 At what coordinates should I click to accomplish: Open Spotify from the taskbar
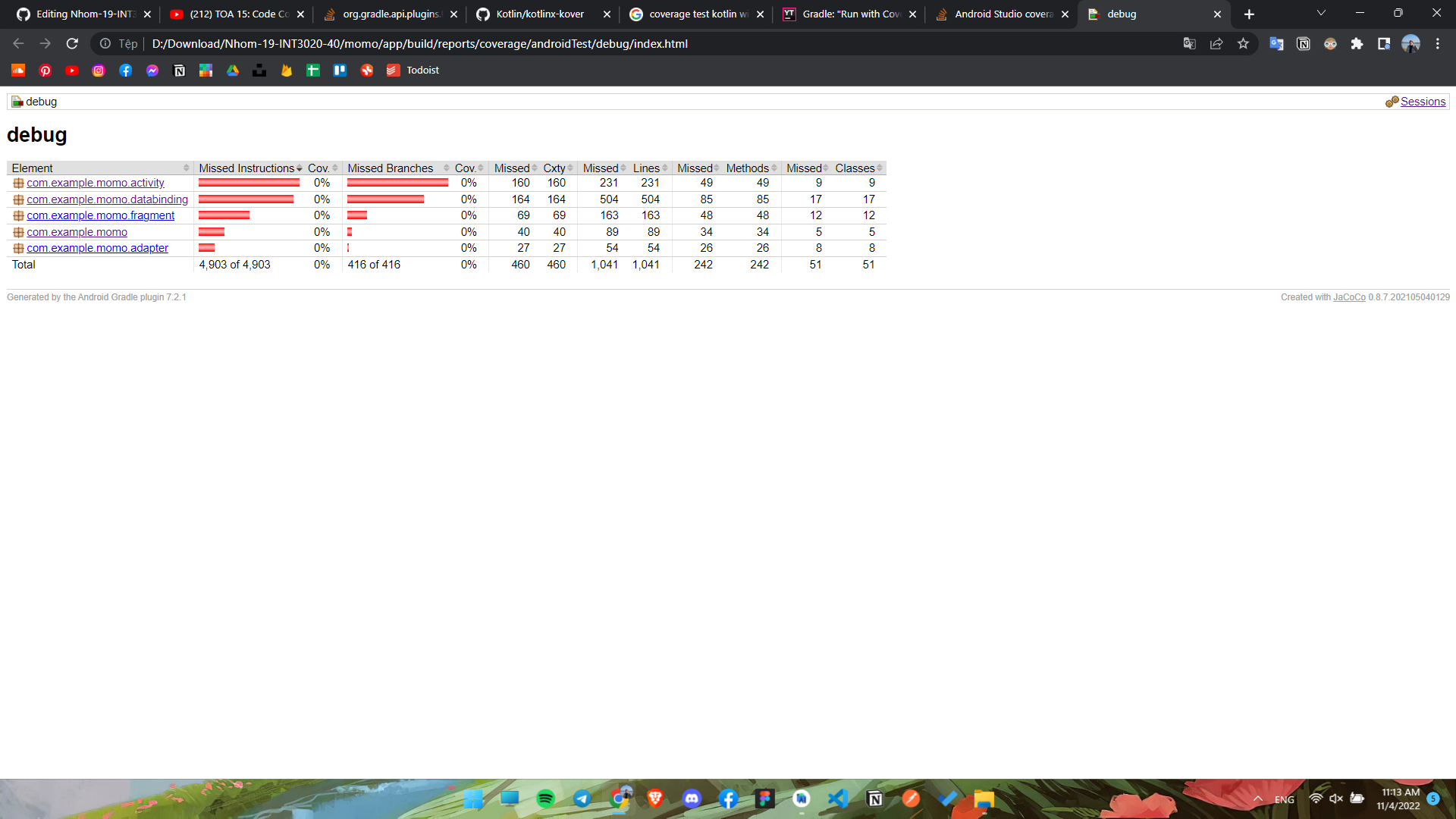coord(545,799)
